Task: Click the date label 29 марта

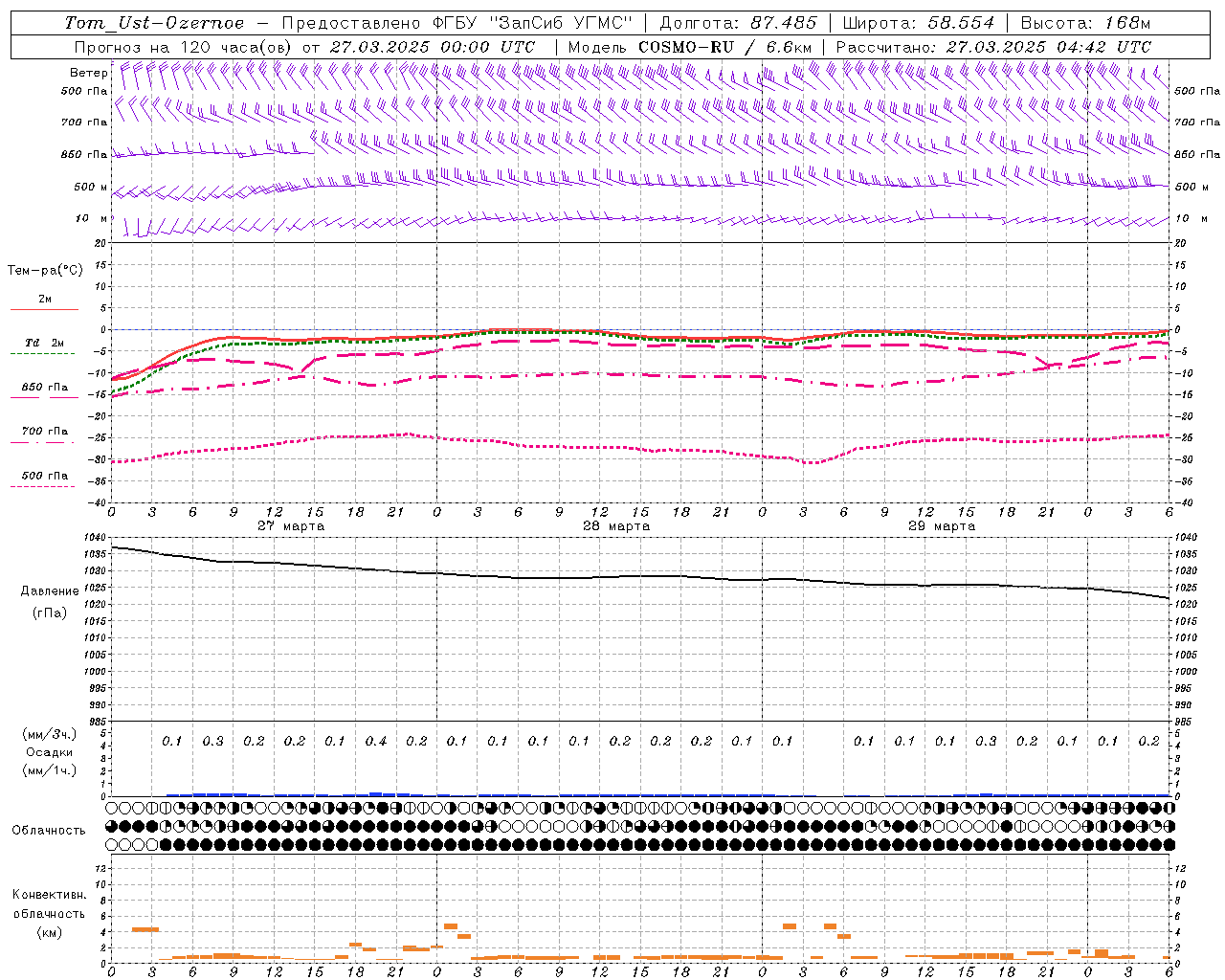Action: point(942,526)
